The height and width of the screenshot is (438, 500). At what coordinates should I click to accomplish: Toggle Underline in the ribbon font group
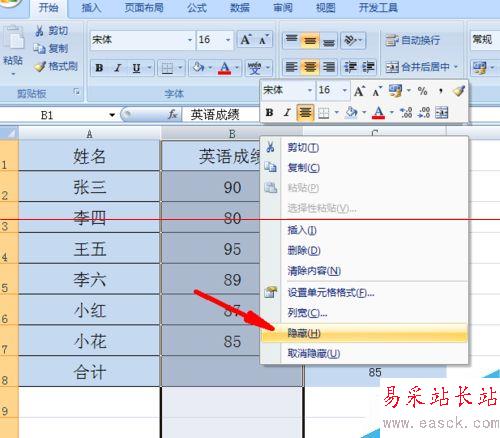tap(136, 68)
